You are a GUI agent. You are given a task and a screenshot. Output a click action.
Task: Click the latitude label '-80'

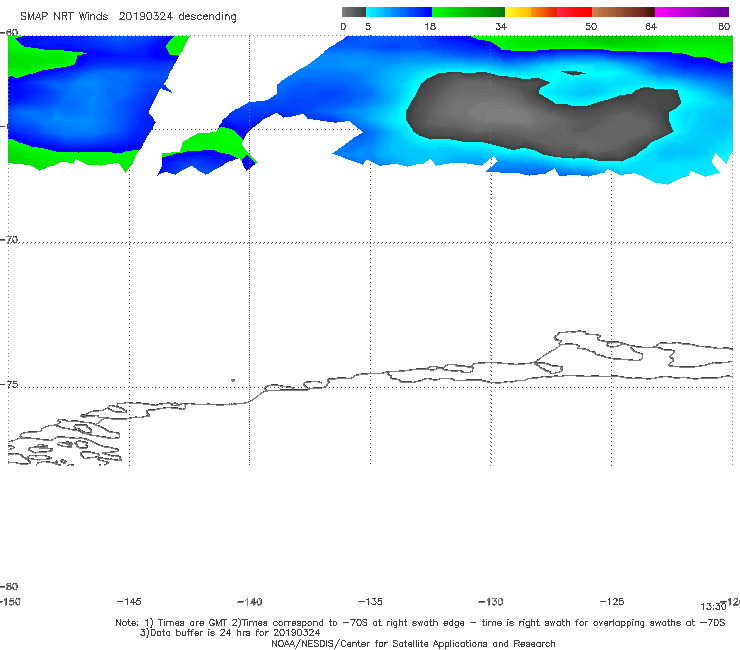[x=9, y=586]
